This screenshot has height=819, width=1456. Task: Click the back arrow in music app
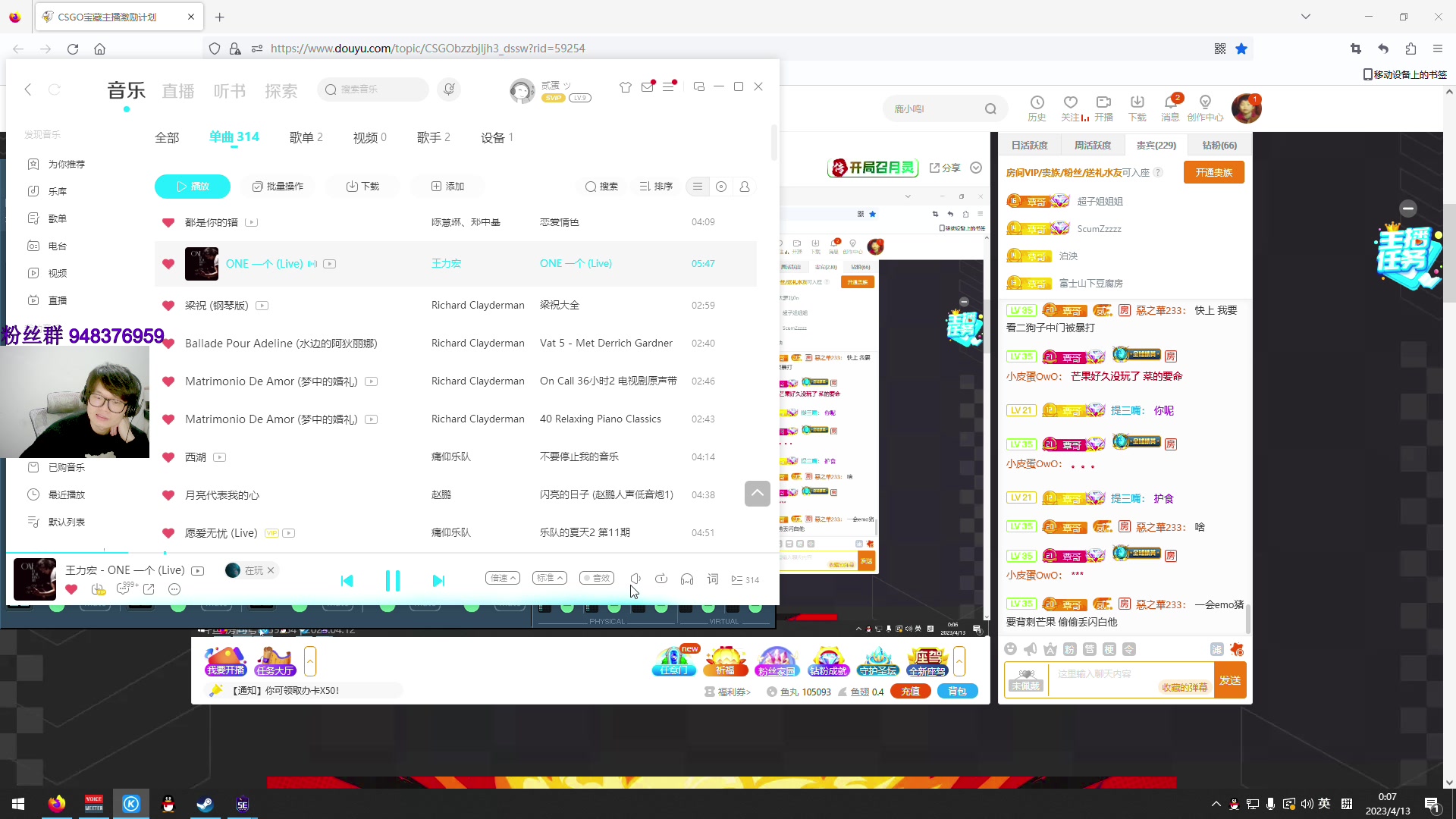(28, 89)
